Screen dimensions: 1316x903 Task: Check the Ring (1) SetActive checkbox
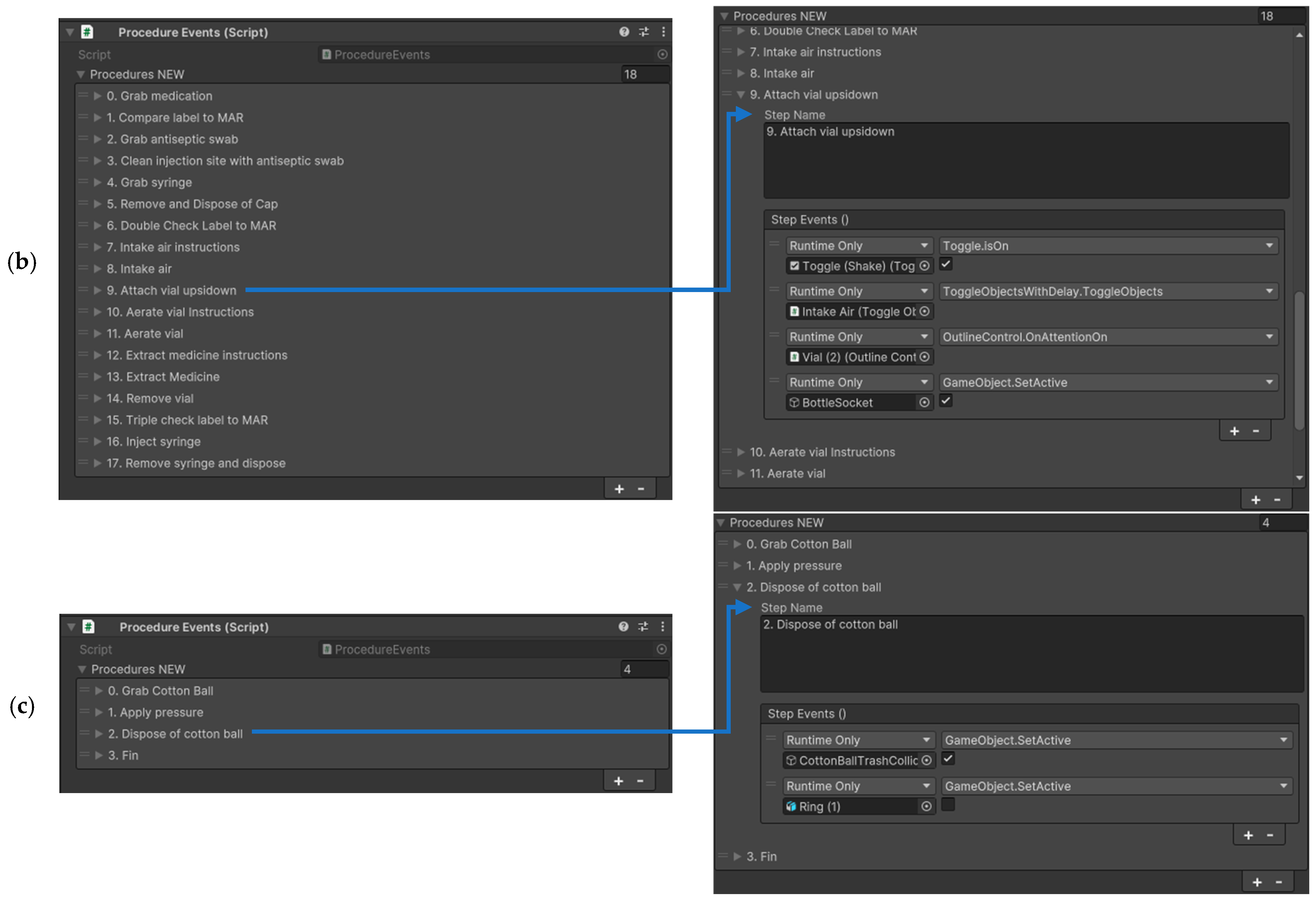point(948,805)
